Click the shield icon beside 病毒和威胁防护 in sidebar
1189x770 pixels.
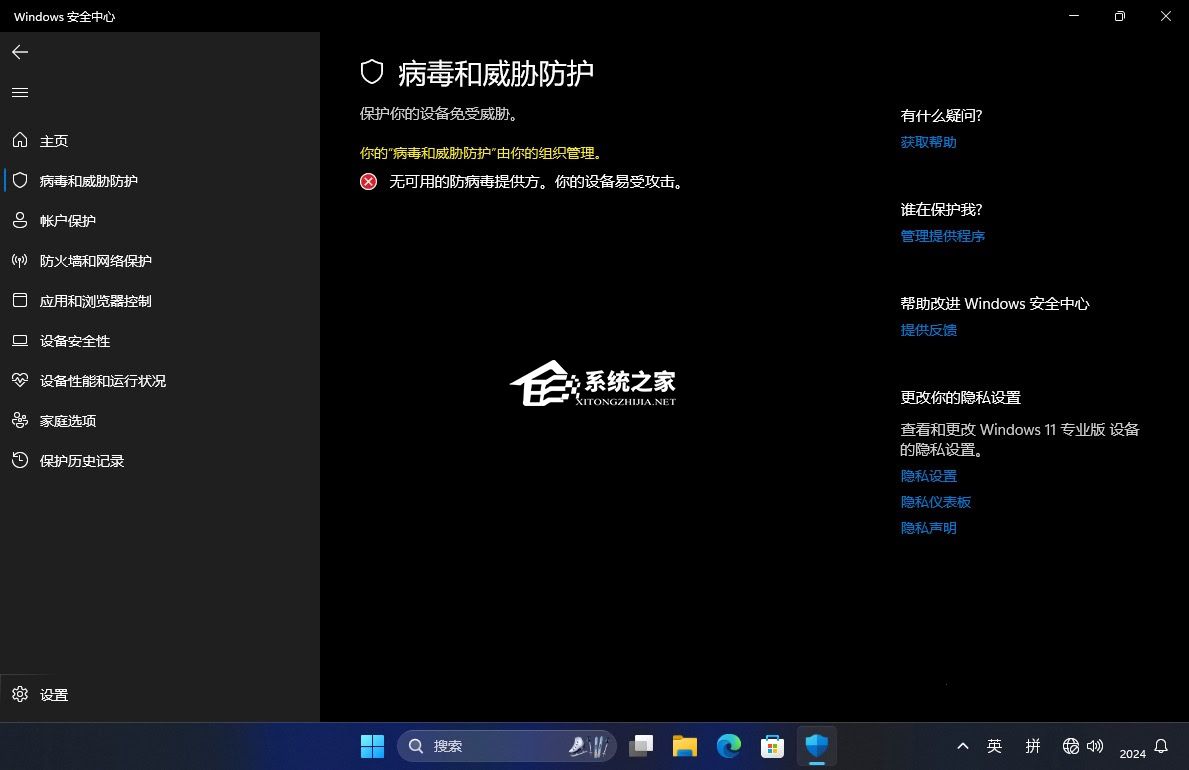pyautogui.click(x=20, y=181)
